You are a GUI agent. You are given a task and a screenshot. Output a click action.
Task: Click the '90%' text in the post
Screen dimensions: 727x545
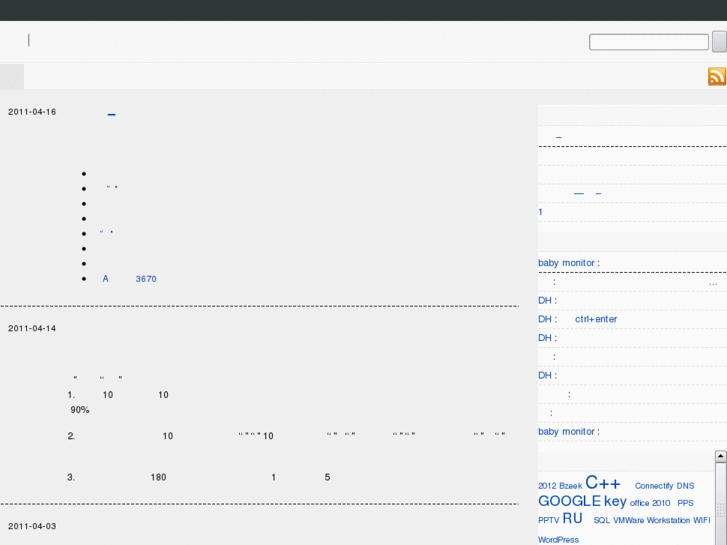tap(80, 410)
